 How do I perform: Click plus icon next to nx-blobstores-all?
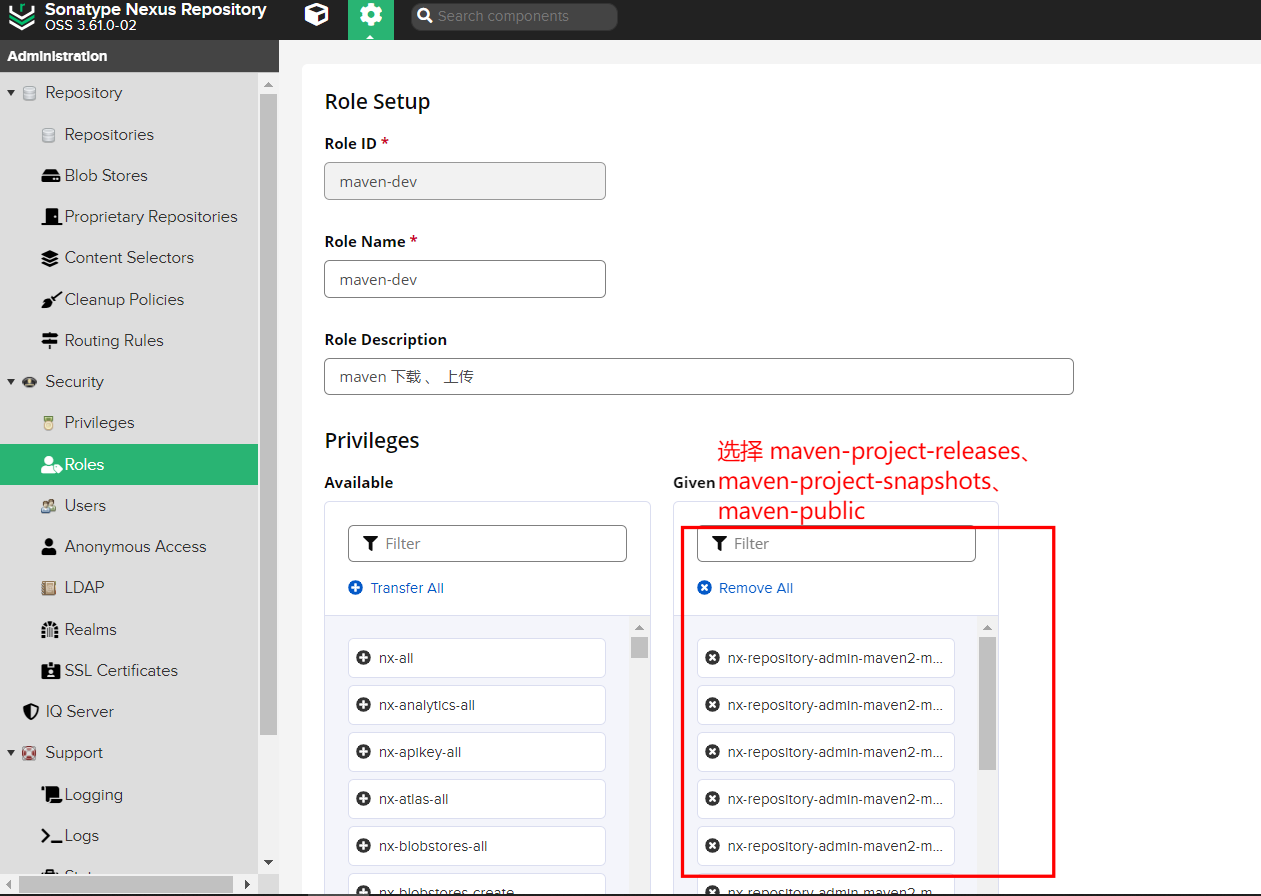363,846
